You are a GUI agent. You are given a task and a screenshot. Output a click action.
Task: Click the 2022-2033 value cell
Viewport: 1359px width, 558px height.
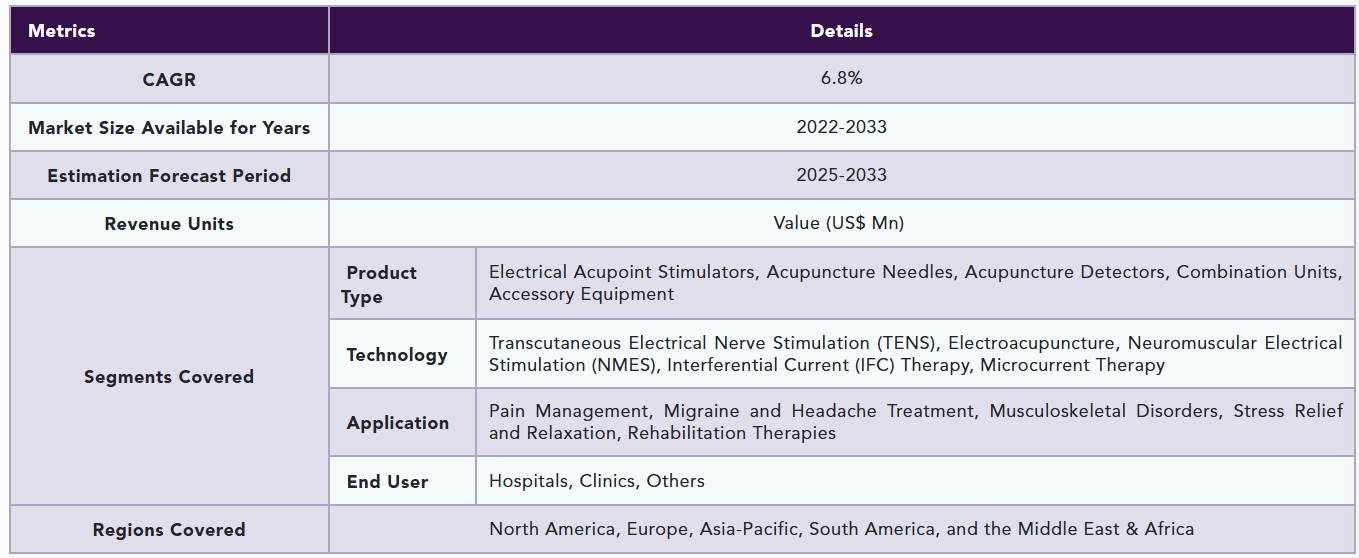click(x=841, y=127)
